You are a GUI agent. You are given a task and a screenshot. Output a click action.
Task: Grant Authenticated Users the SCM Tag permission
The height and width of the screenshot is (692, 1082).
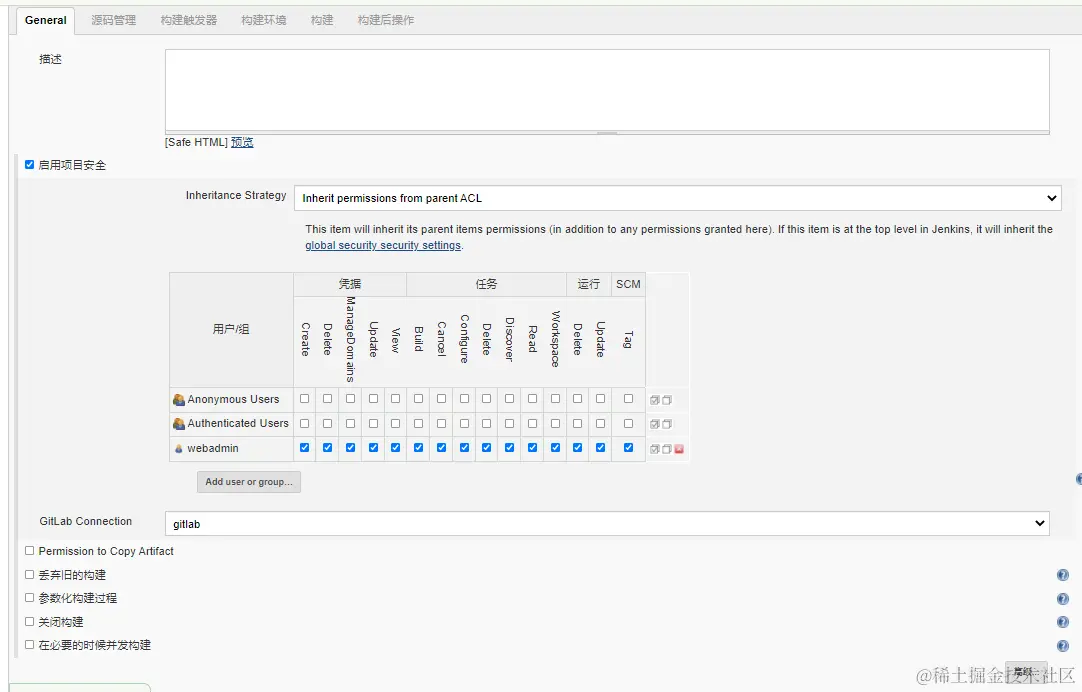tap(629, 423)
